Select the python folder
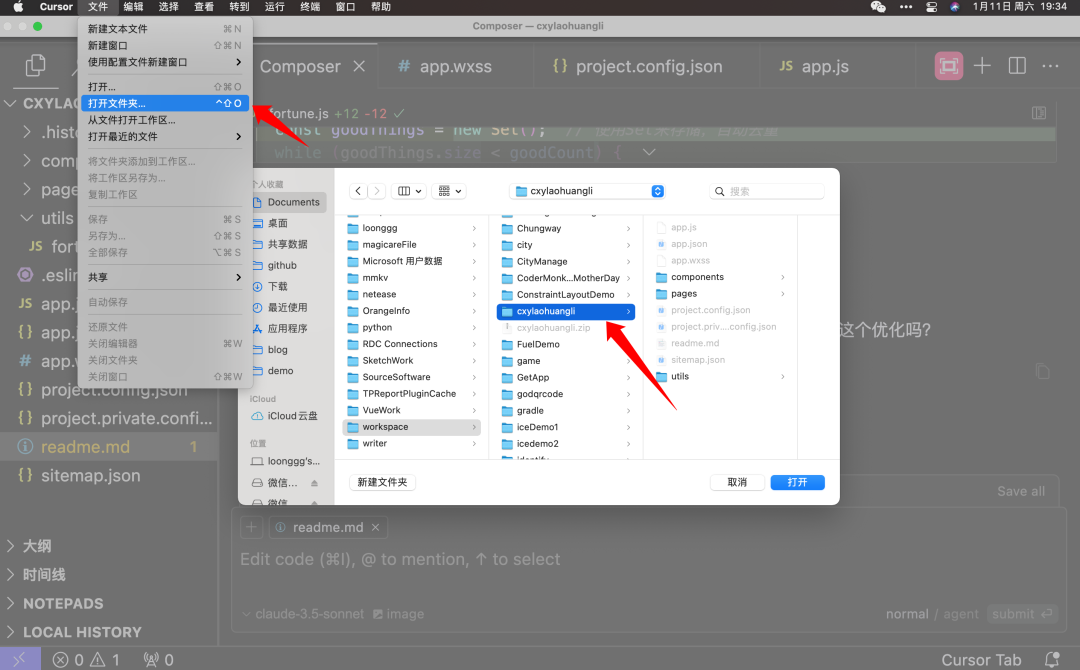The width and height of the screenshot is (1080, 670). pos(411,328)
